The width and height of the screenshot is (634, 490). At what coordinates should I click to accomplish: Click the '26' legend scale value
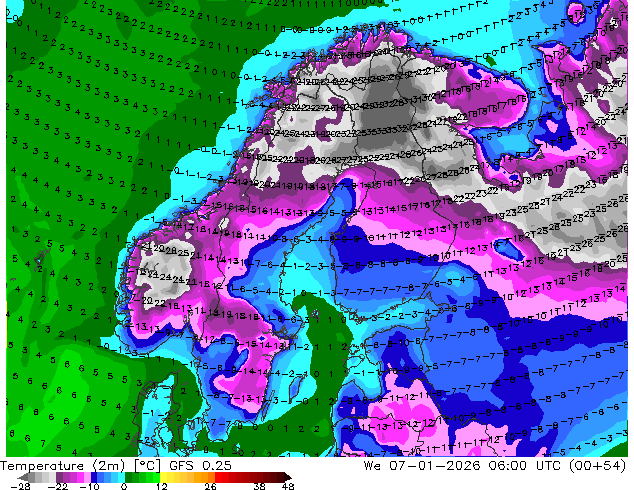[x=210, y=486]
